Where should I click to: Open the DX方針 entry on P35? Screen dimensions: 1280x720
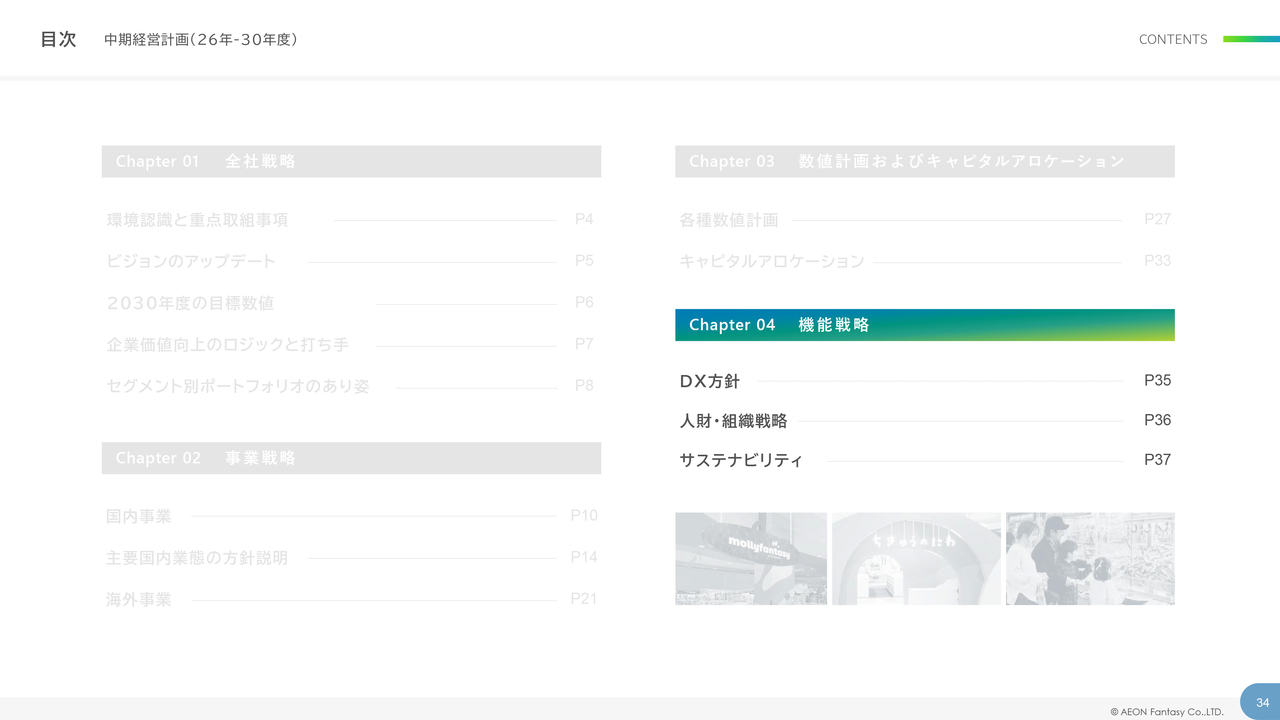click(x=710, y=381)
